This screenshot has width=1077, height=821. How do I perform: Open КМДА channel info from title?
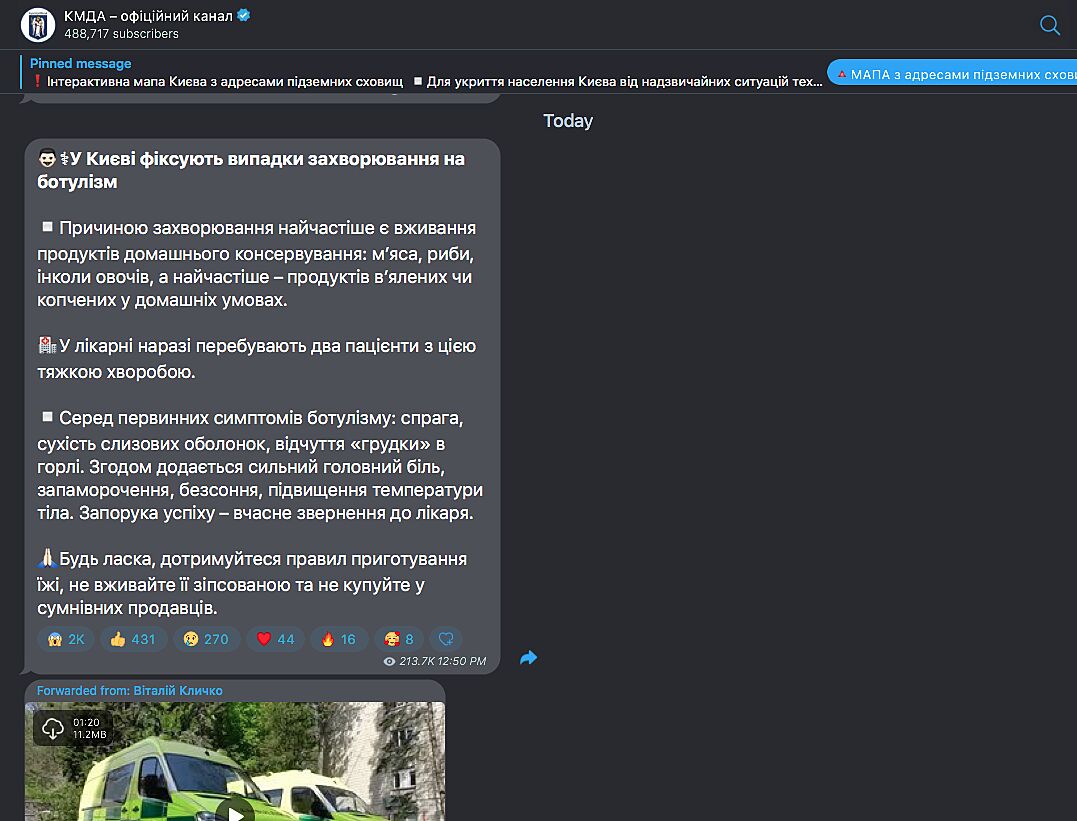pos(148,16)
